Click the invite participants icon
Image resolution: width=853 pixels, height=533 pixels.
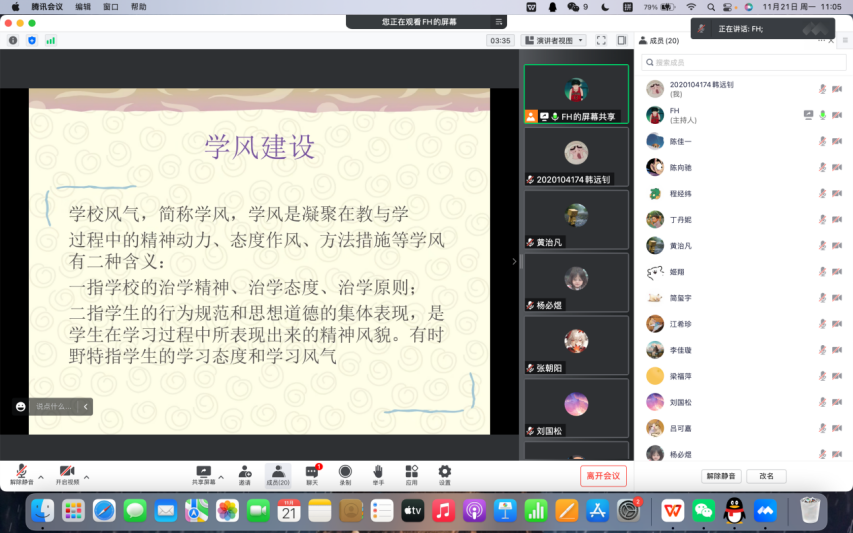[x=244, y=472]
